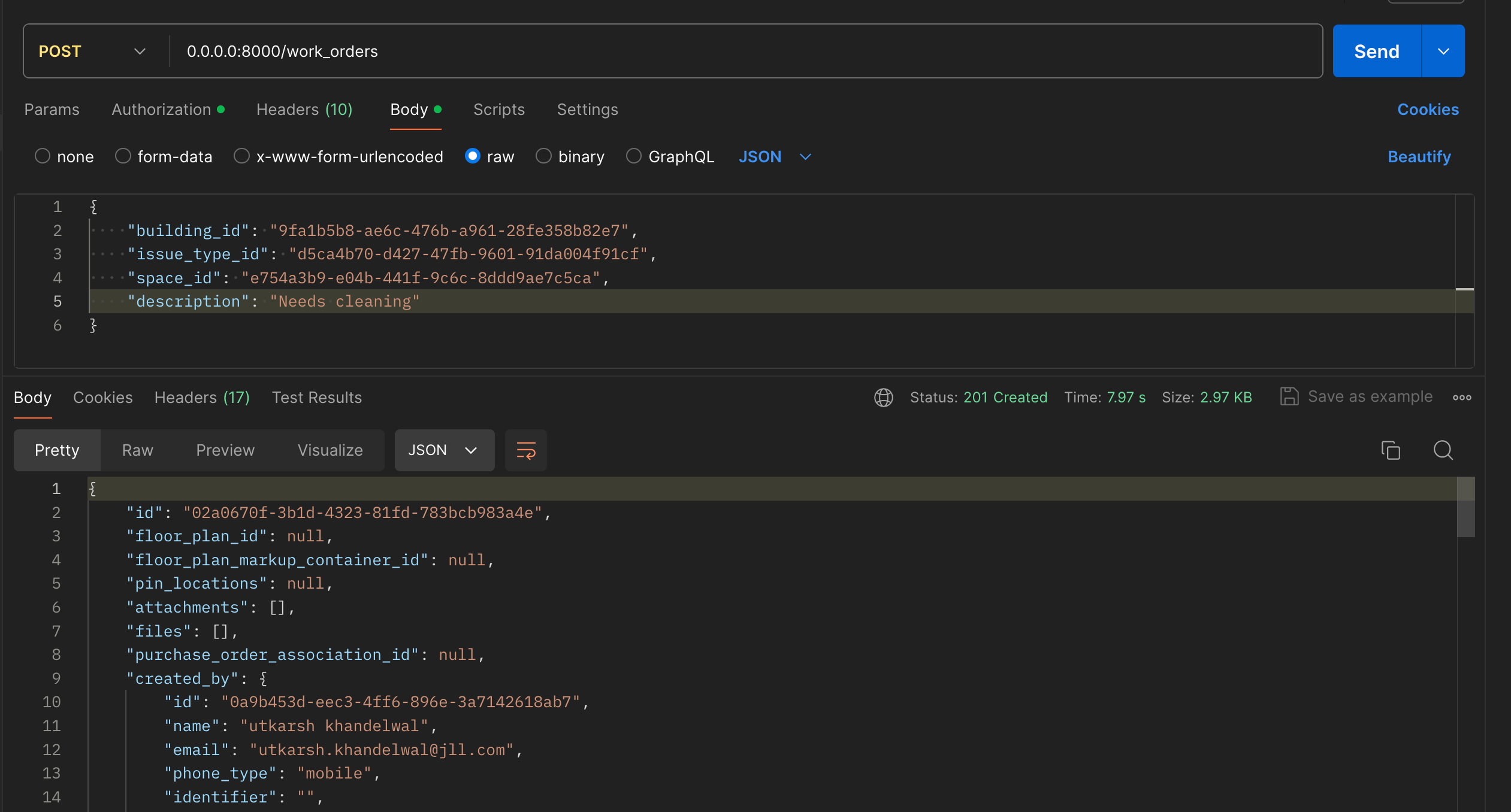Click the "identifier" line in response
Screen dimensions: 1511x812
(244, 798)
